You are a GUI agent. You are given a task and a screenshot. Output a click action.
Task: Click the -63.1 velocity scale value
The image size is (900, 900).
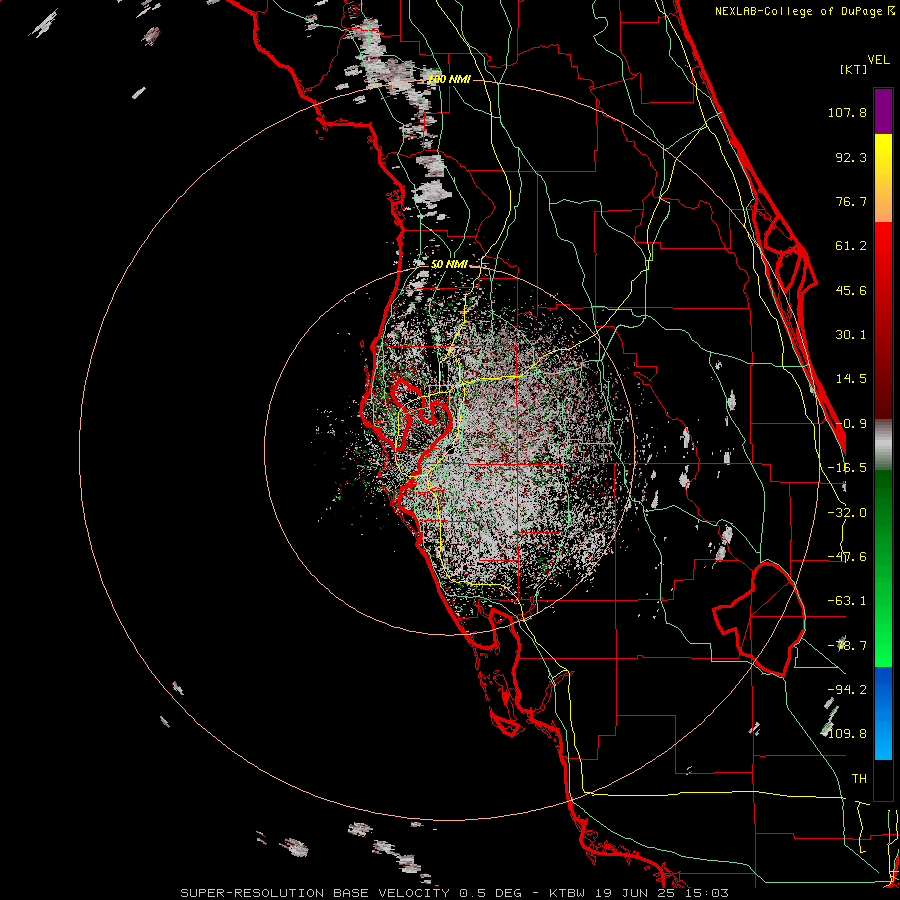[x=847, y=601]
